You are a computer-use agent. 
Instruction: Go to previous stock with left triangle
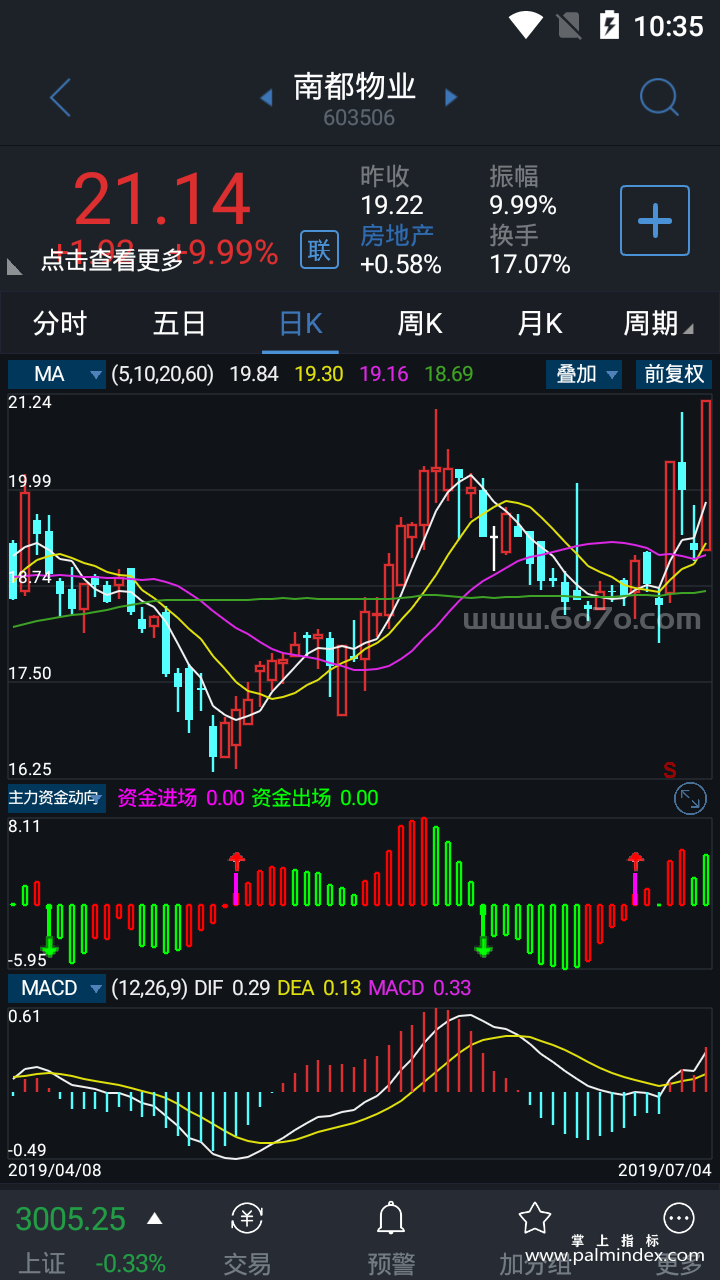pos(266,97)
